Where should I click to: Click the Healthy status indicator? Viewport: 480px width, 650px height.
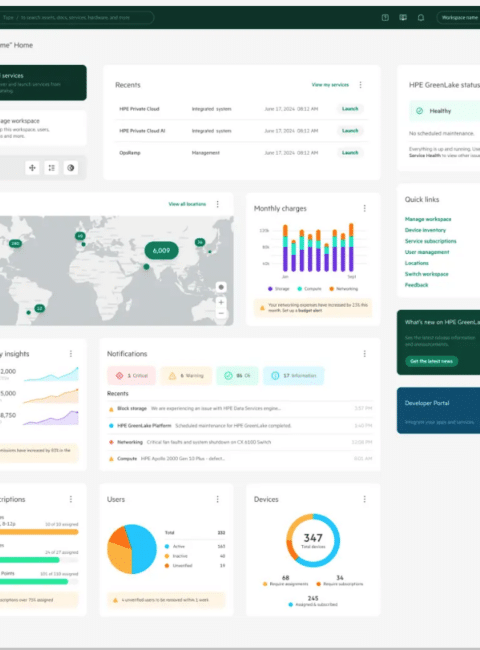coord(444,111)
